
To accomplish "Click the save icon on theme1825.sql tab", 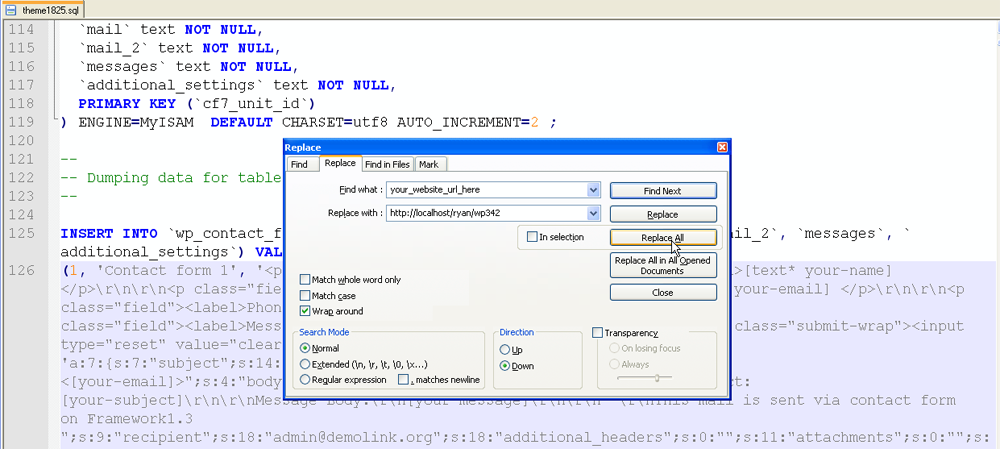I will pos(10,7).
